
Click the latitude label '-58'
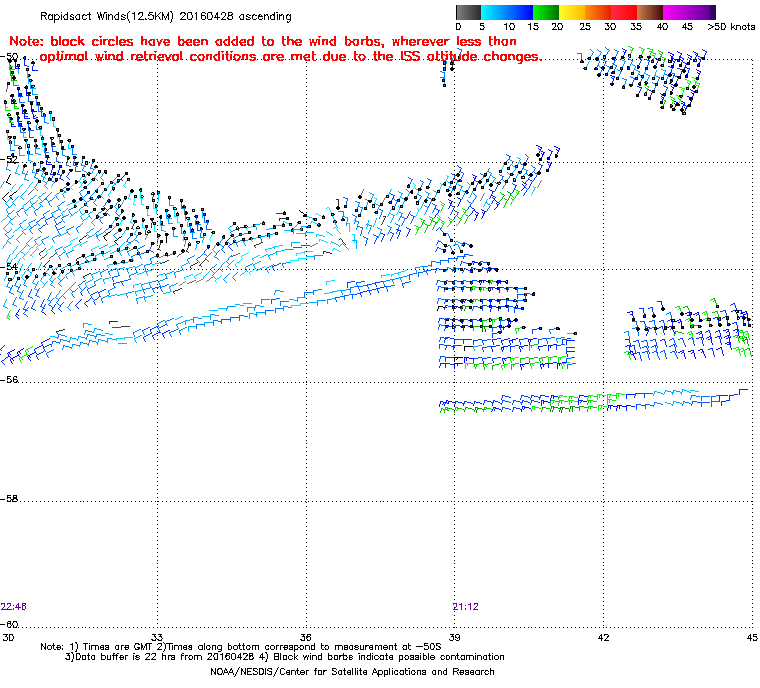click(10, 498)
